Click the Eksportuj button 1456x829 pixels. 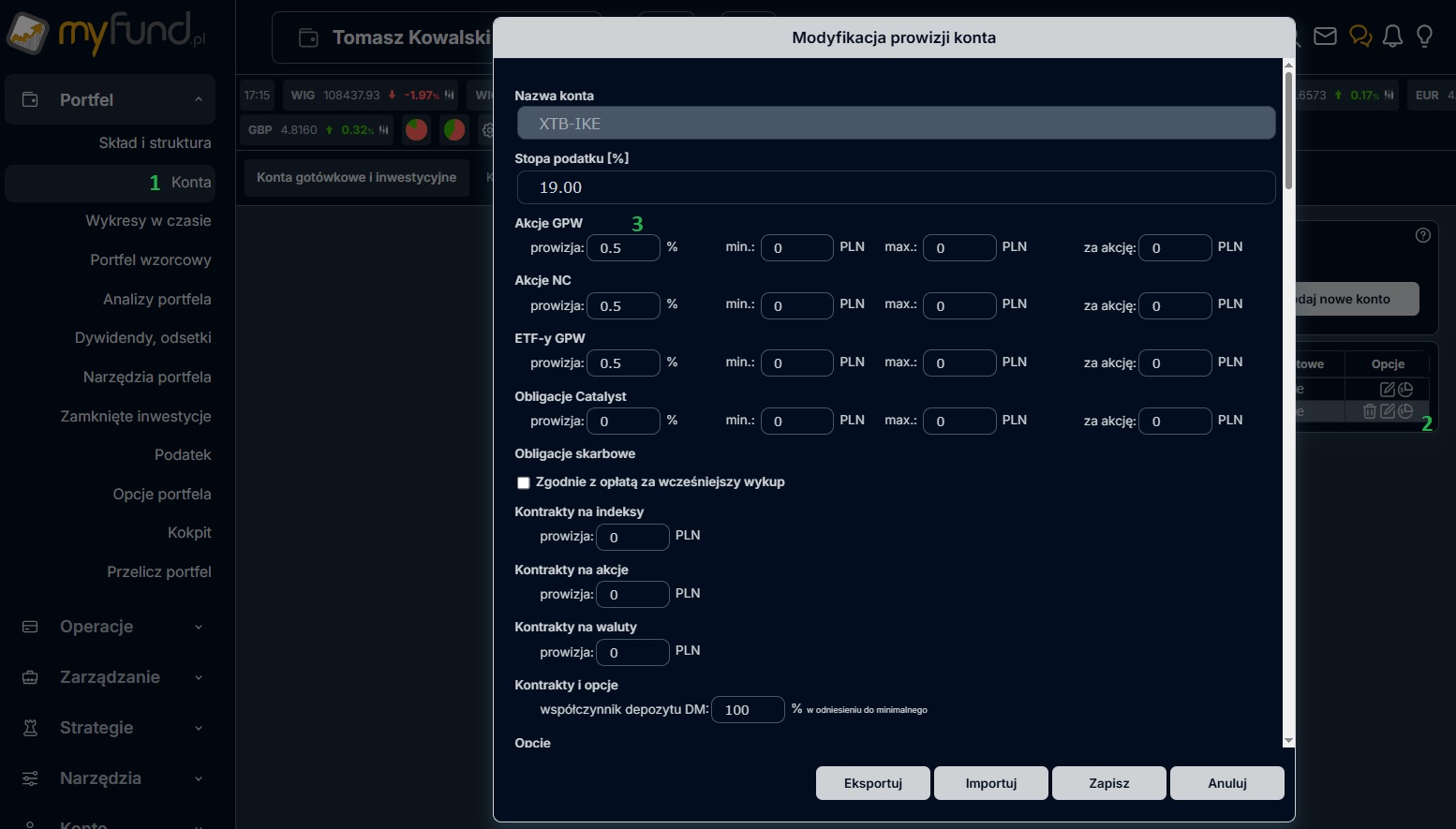pos(872,783)
